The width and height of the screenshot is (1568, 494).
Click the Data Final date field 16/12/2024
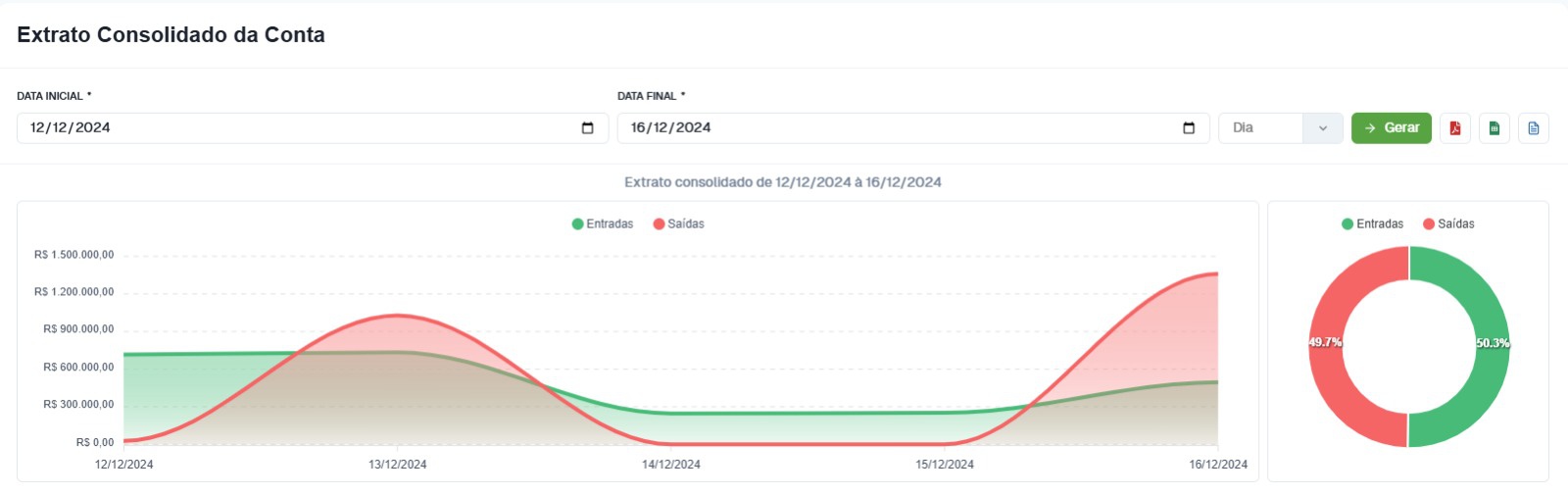tap(913, 128)
